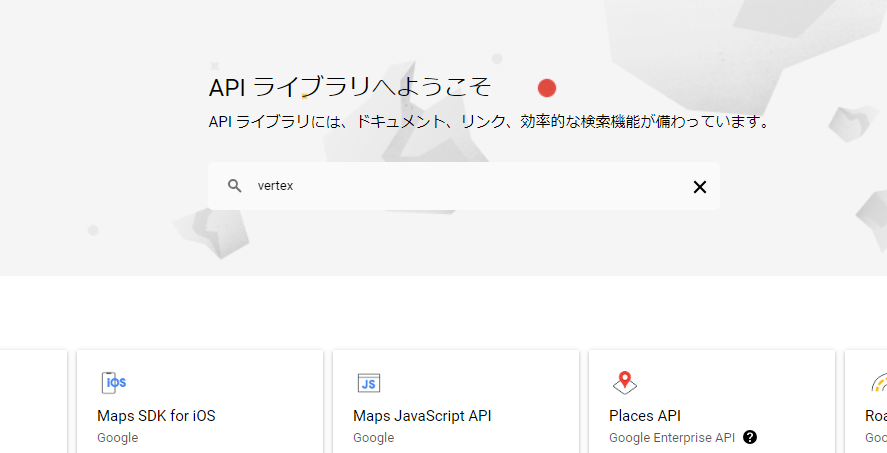Open the Places API map pin icon
The image size is (887, 453).
[x=625, y=383]
